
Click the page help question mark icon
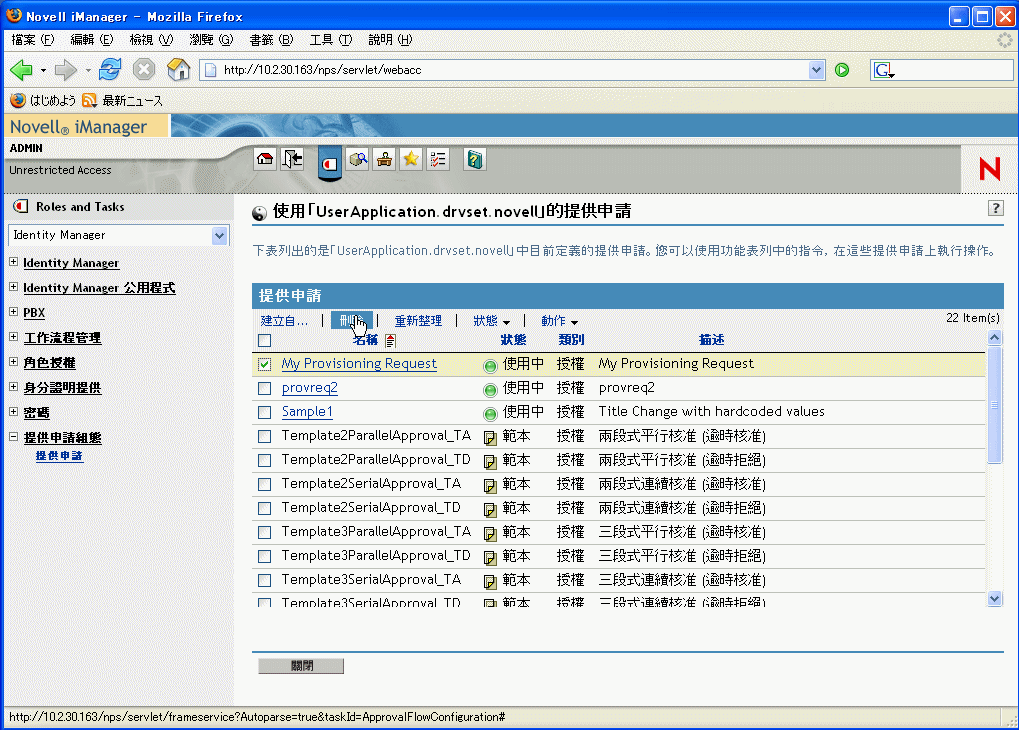996,208
